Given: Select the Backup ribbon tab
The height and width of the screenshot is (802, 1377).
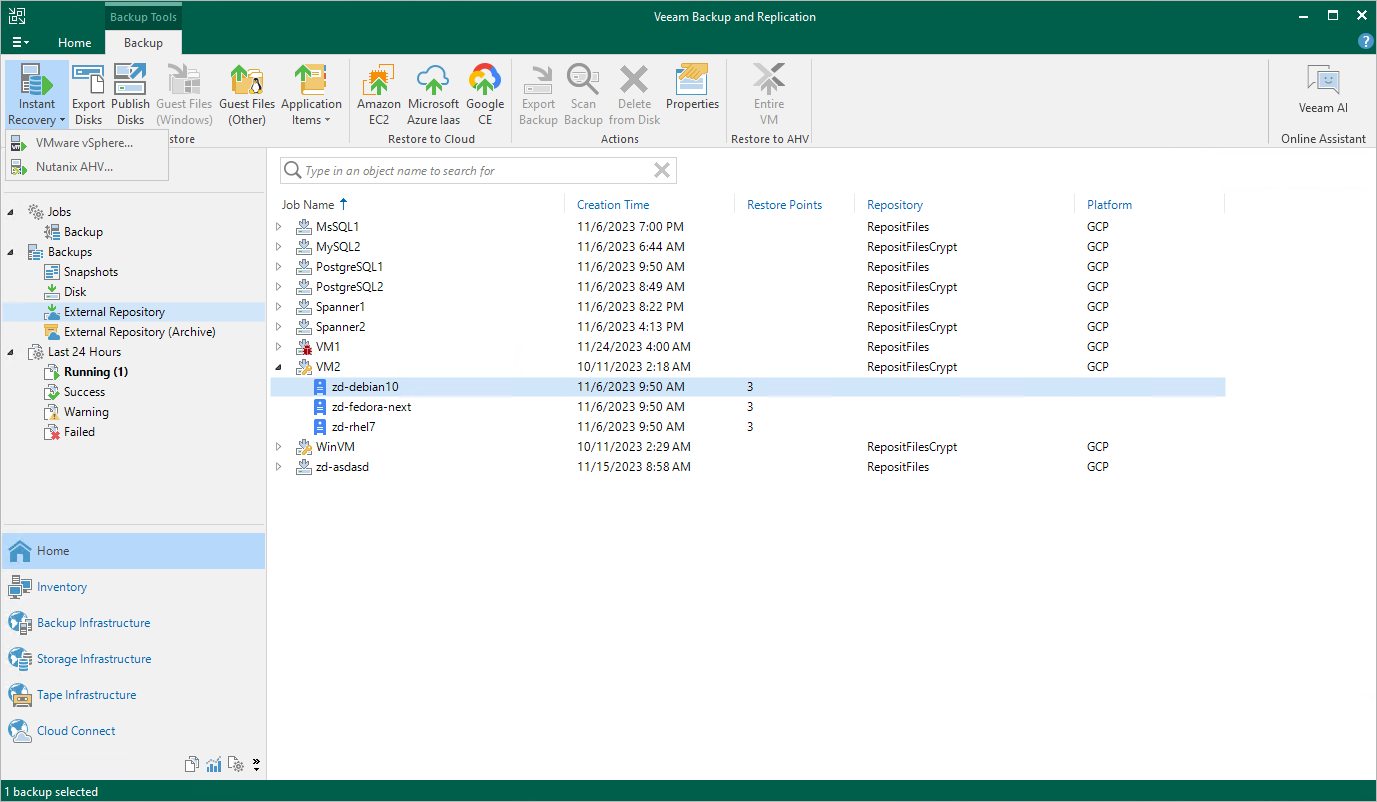Looking at the screenshot, I should point(143,43).
